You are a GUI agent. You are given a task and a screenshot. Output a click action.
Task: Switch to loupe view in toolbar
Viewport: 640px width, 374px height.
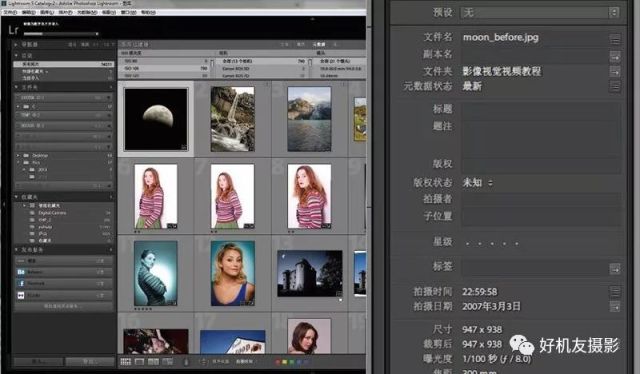[x=140, y=361]
